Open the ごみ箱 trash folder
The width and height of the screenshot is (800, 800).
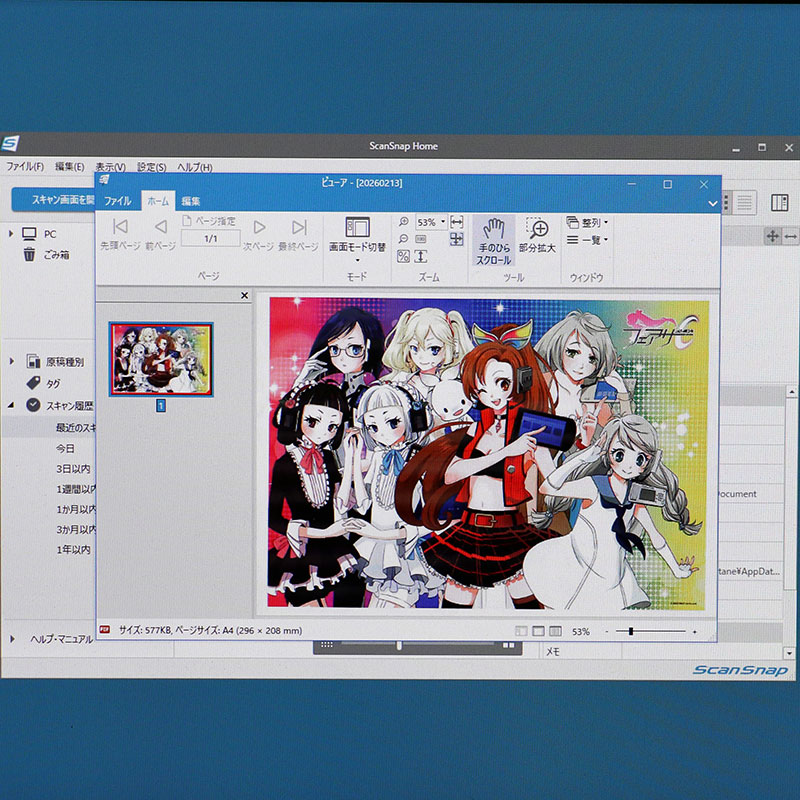point(56,255)
